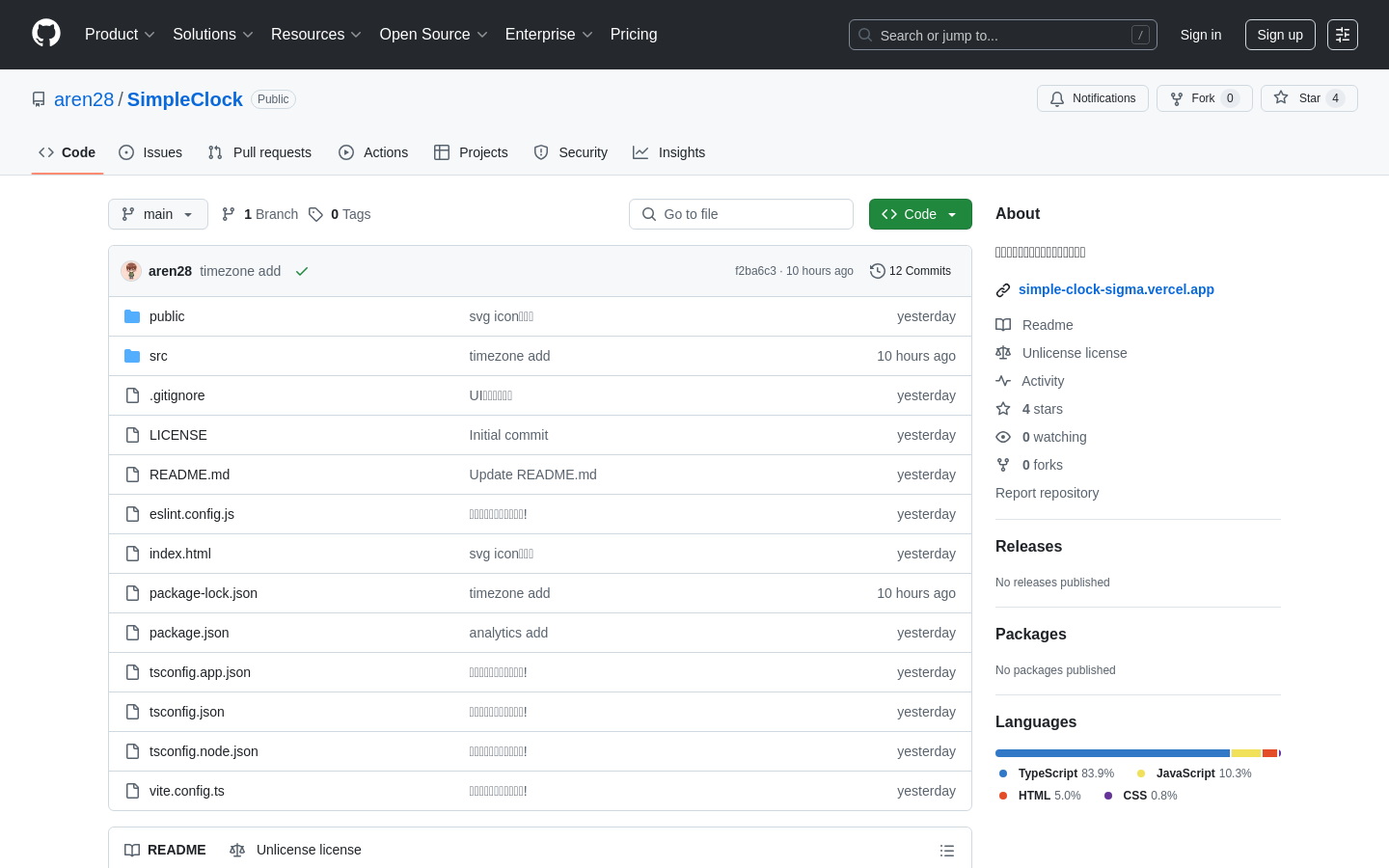Open the eslint.config.js file
The width and height of the screenshot is (1389, 868).
point(192,514)
